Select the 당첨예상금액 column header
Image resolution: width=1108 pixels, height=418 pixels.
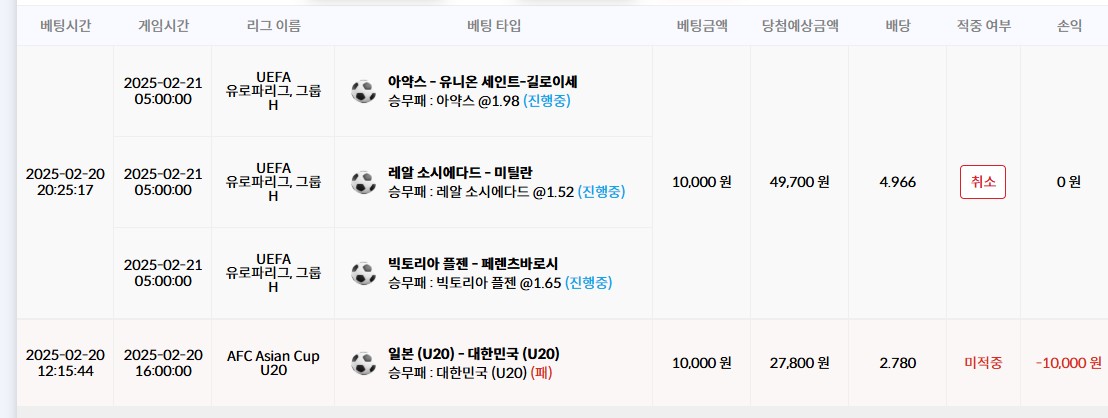(800, 26)
